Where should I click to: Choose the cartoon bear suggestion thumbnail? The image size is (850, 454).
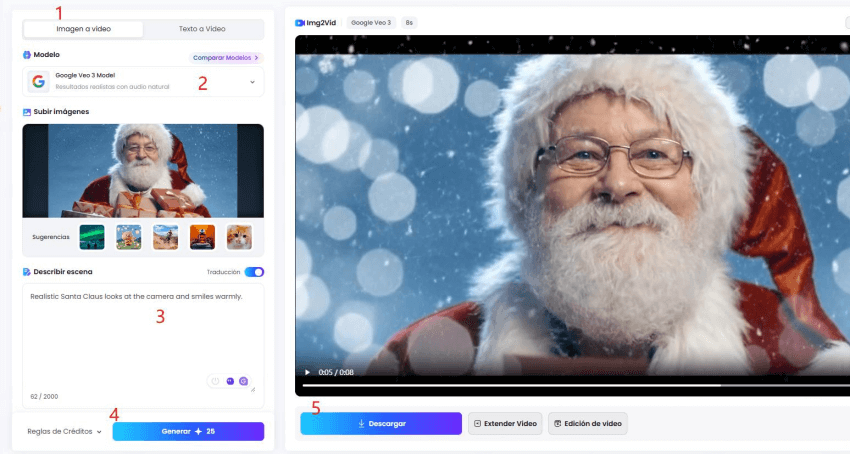click(129, 237)
